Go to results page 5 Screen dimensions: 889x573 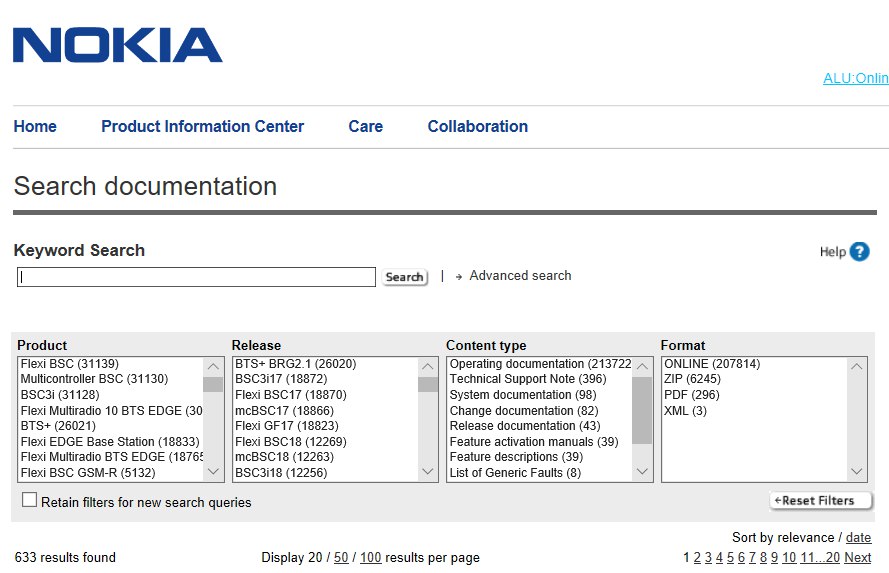pos(730,558)
